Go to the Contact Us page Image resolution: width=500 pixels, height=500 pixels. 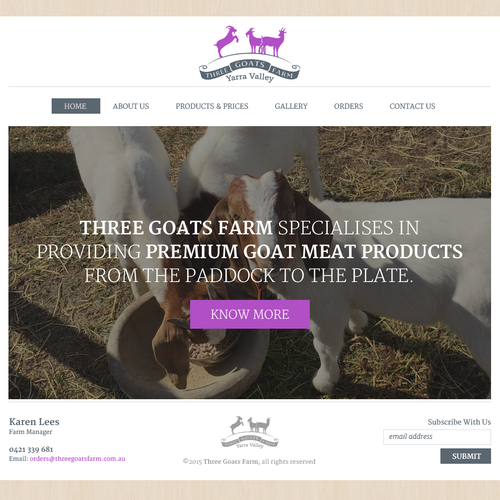pos(412,106)
